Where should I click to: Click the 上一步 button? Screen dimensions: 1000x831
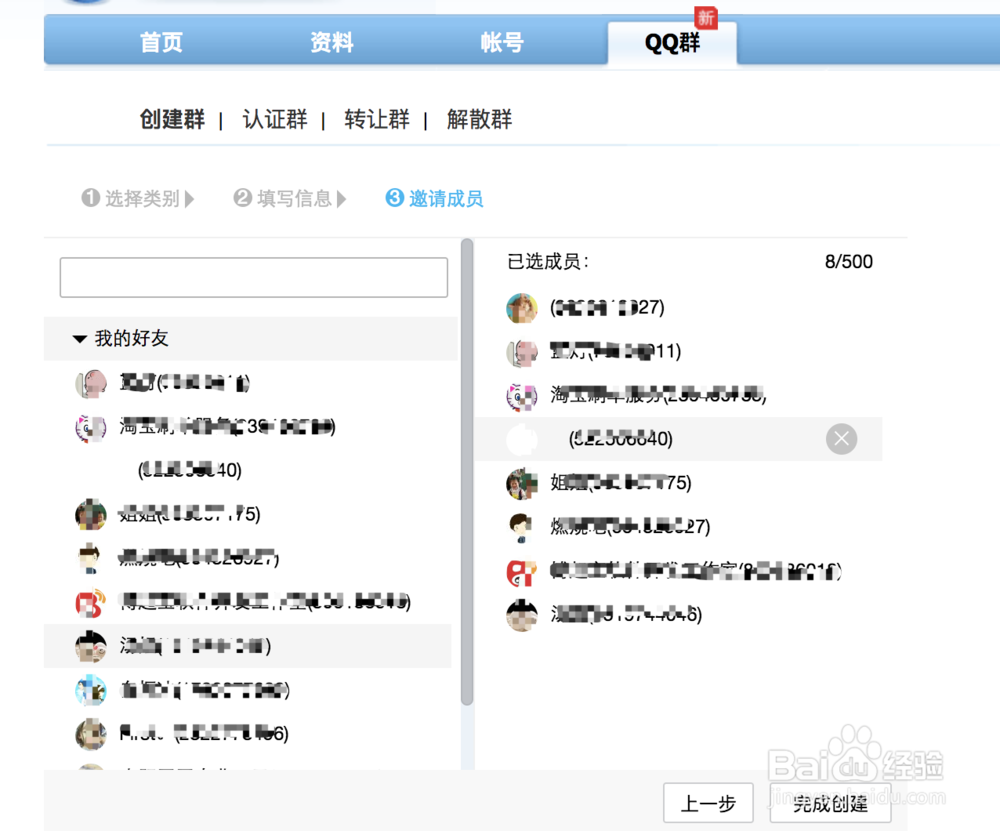pyautogui.click(x=708, y=803)
